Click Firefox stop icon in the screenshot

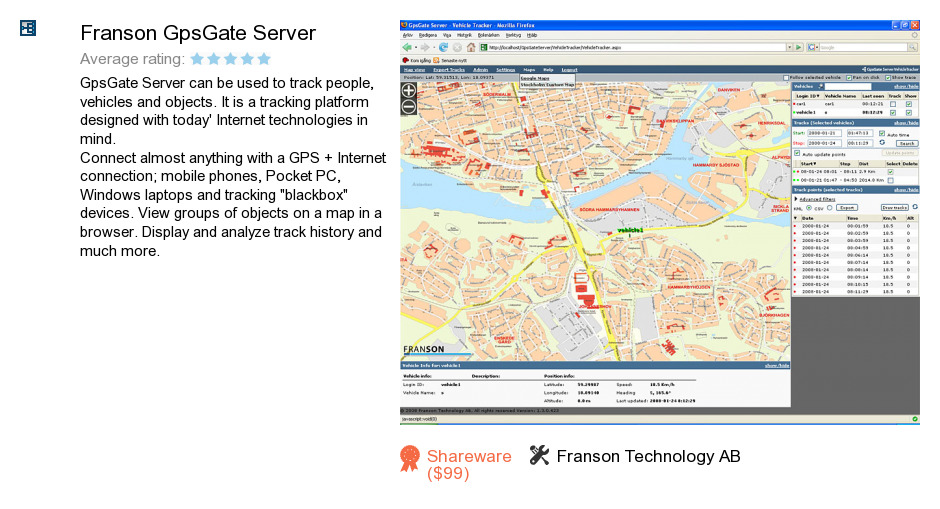(x=457, y=47)
